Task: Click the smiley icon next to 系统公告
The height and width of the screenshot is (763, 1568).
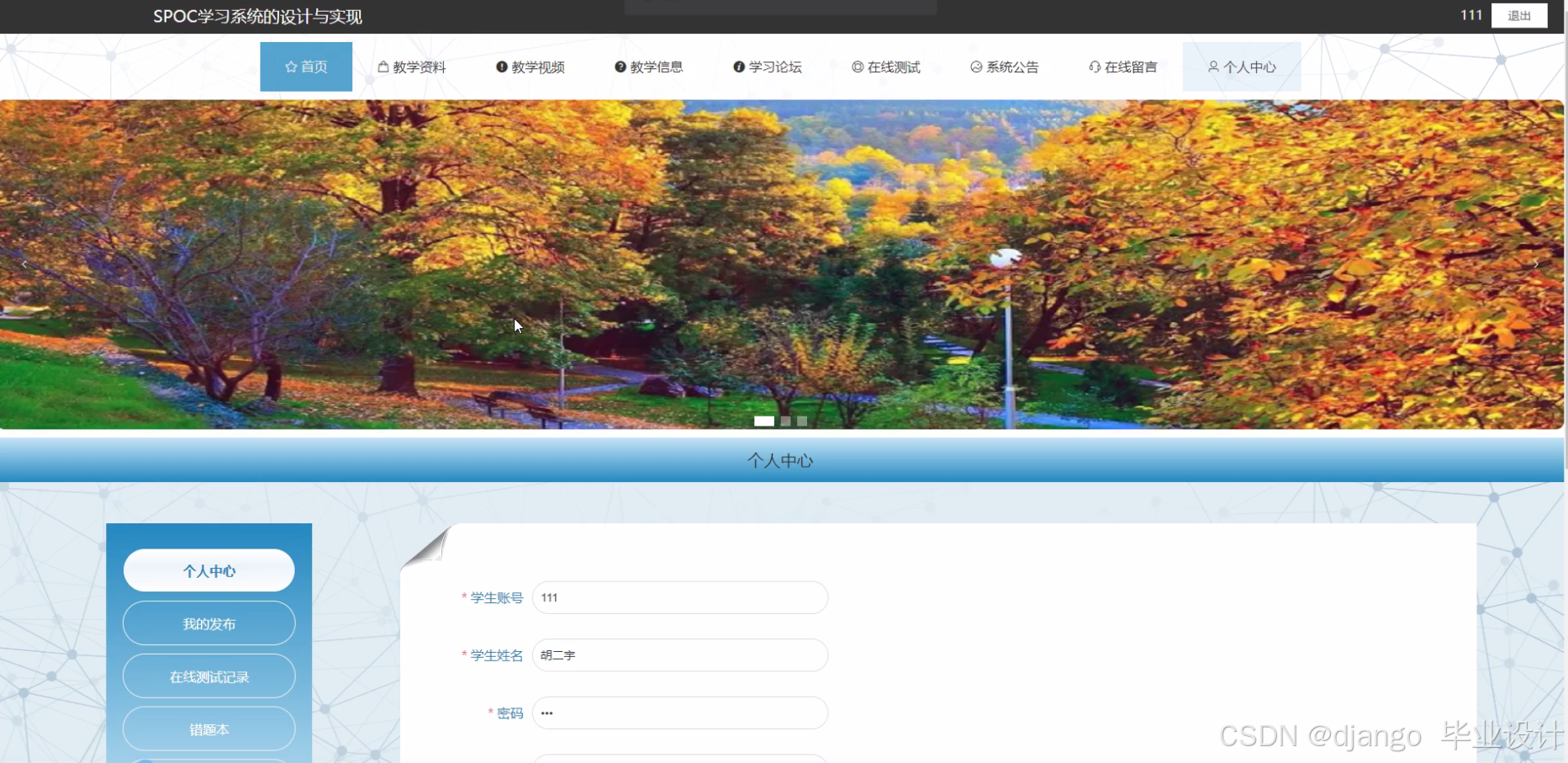Action: click(975, 66)
